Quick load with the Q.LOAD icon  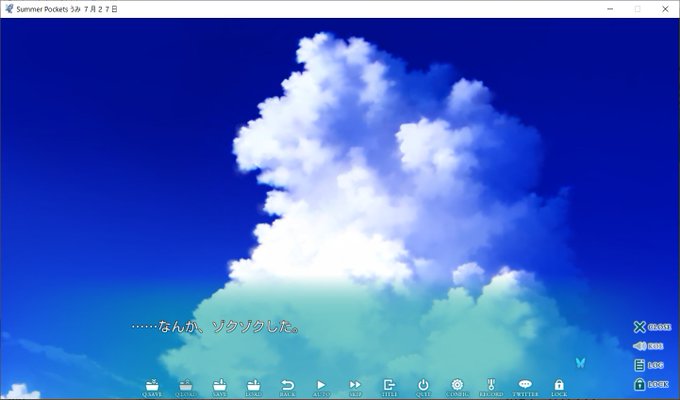coord(186,387)
